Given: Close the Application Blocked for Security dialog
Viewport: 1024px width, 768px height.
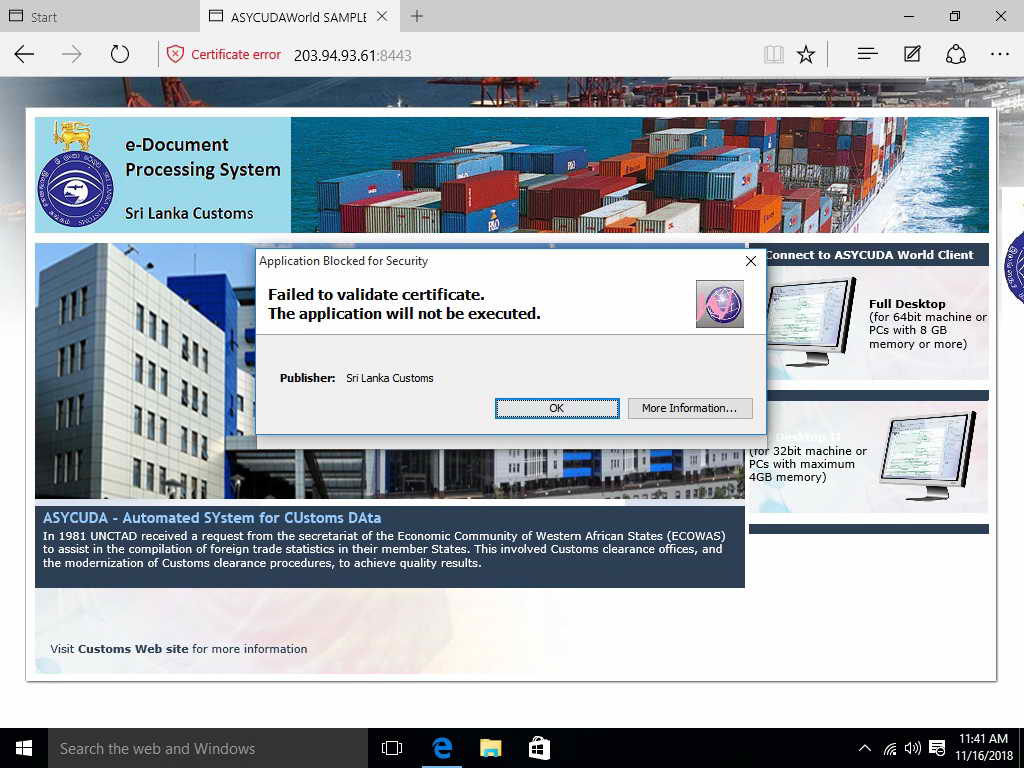Looking at the screenshot, I should coord(751,261).
